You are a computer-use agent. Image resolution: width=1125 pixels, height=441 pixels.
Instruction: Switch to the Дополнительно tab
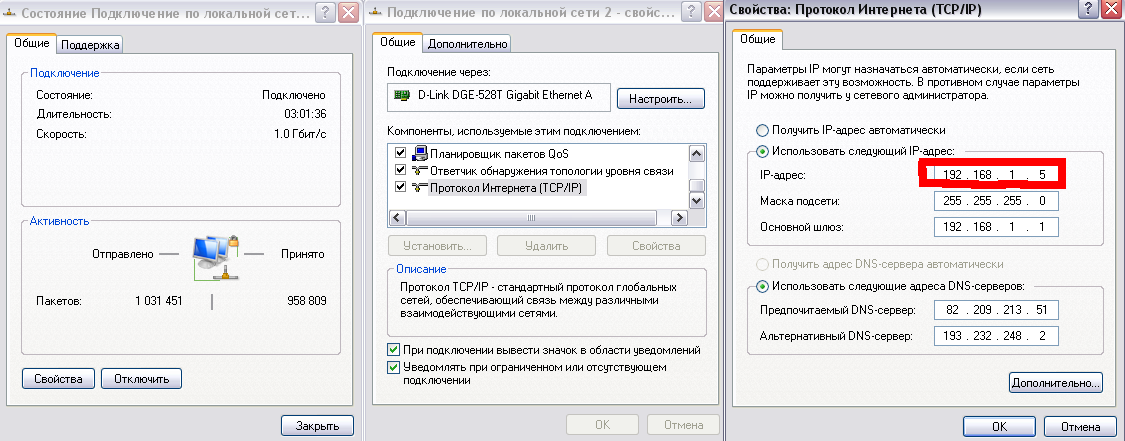tap(467, 43)
